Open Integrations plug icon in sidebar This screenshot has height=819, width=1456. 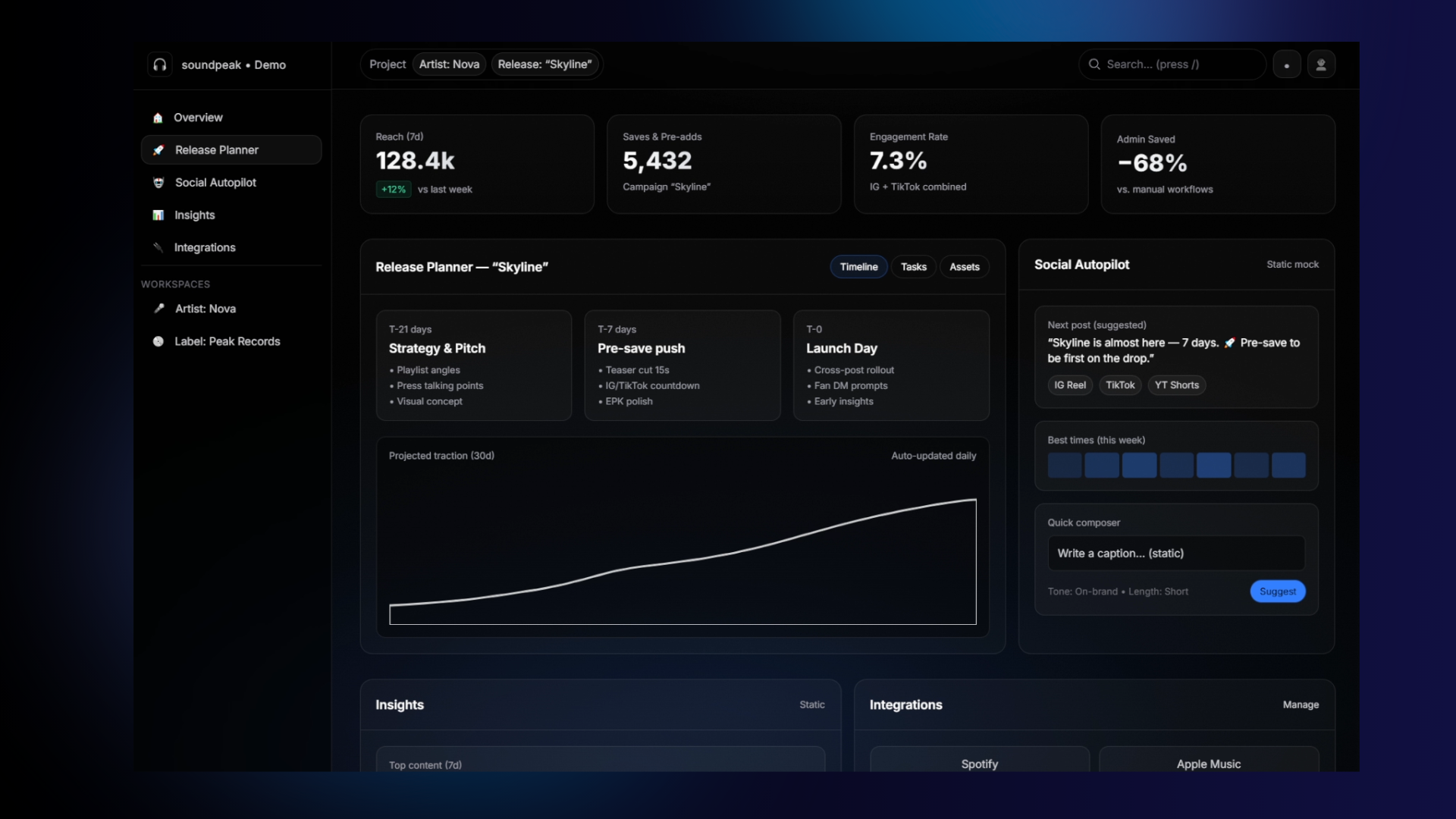158,248
